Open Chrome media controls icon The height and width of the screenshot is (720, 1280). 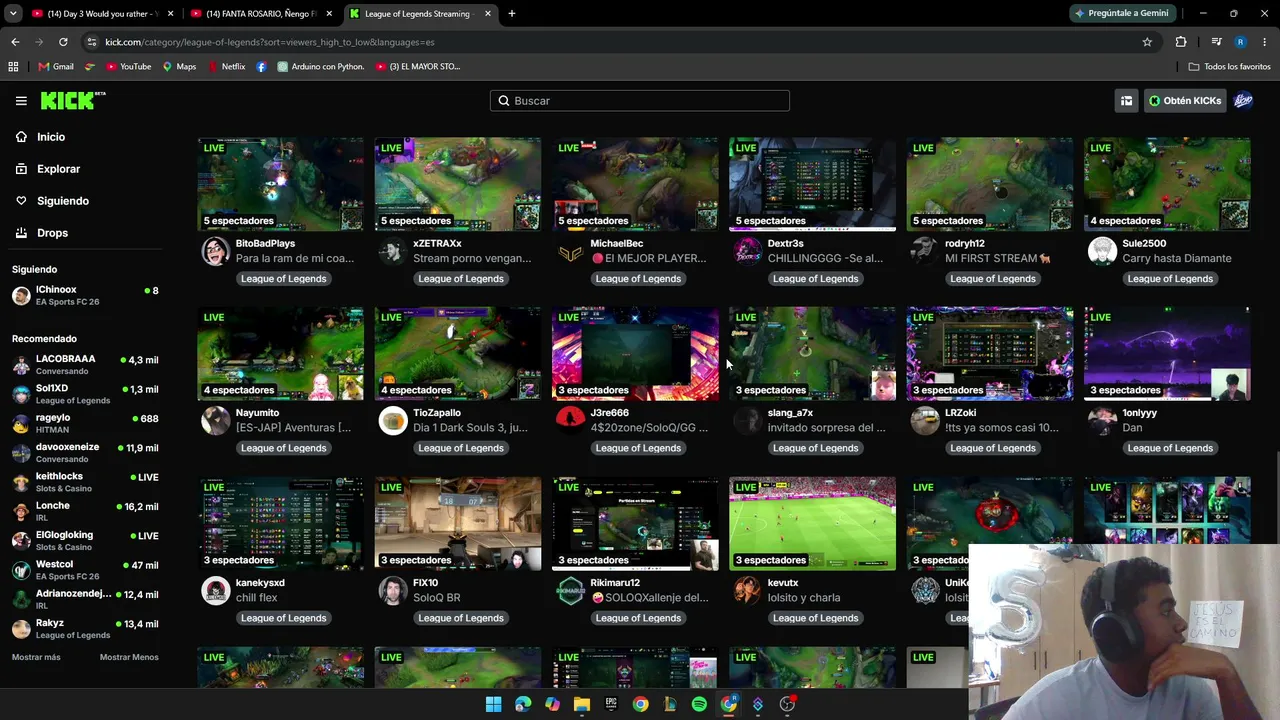point(1216,42)
